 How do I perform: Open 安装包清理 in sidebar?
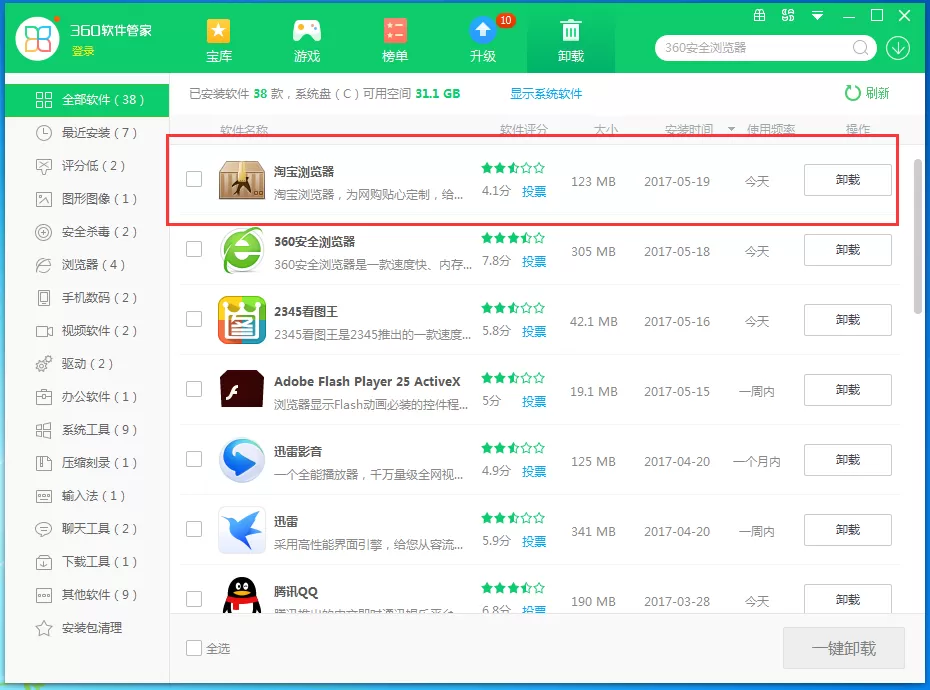[87, 628]
